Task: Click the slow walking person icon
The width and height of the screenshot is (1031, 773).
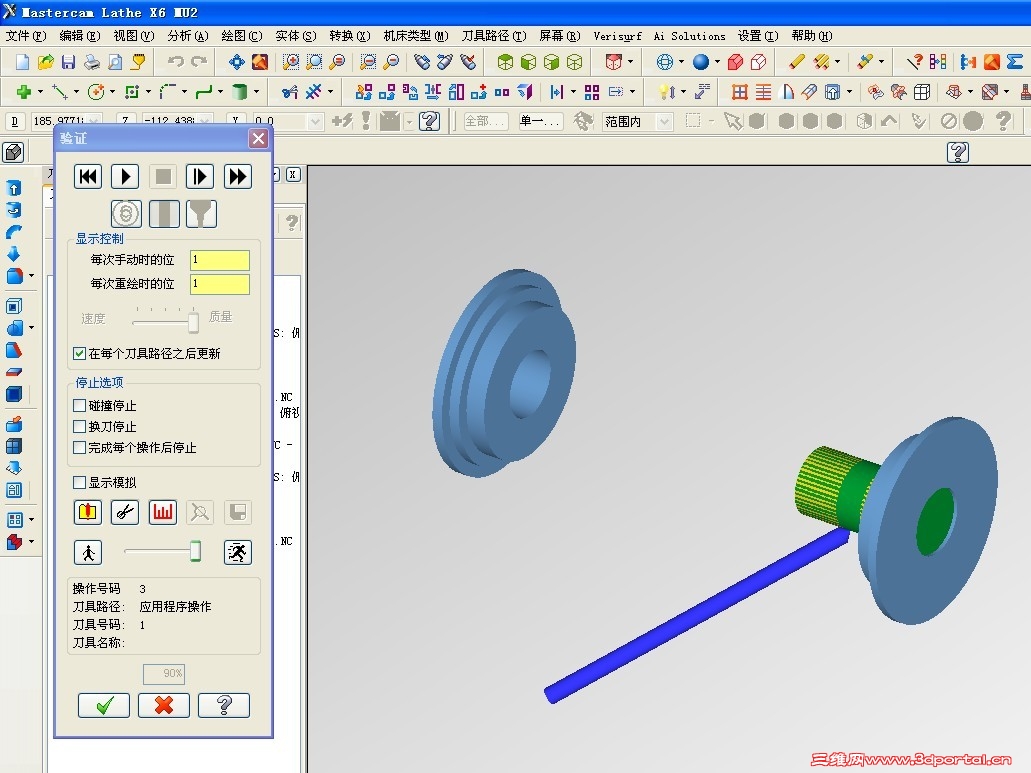Action: 88,552
